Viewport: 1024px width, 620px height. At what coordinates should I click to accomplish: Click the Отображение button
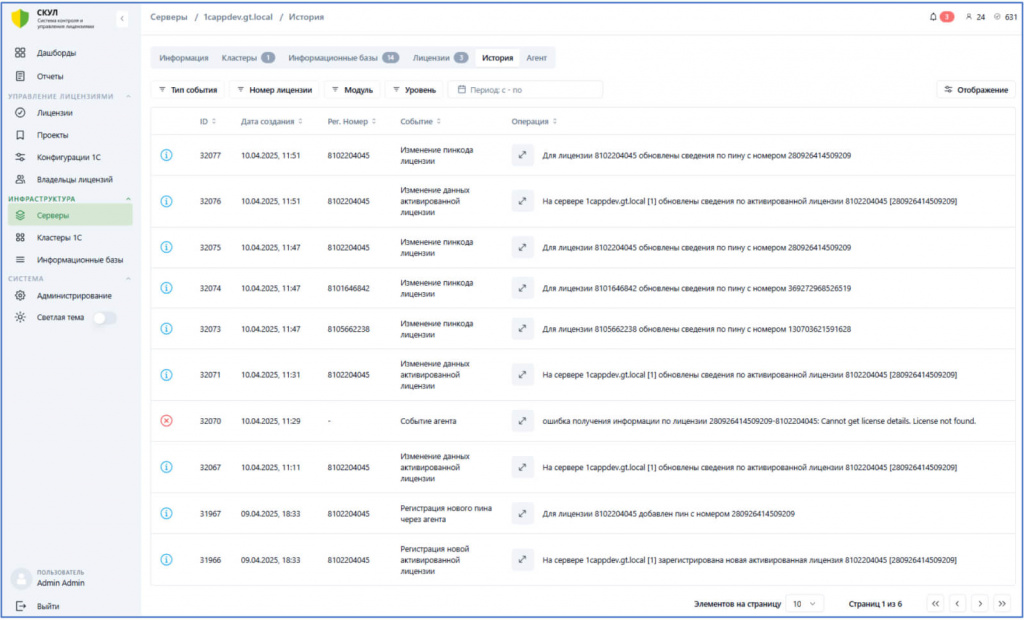[x=976, y=90]
